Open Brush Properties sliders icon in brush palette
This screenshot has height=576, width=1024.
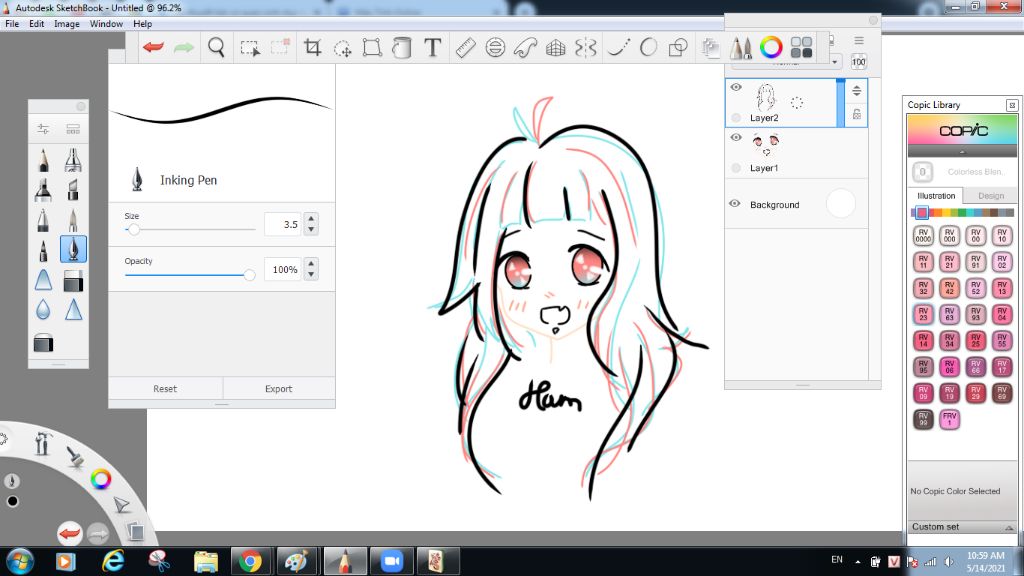(43, 129)
